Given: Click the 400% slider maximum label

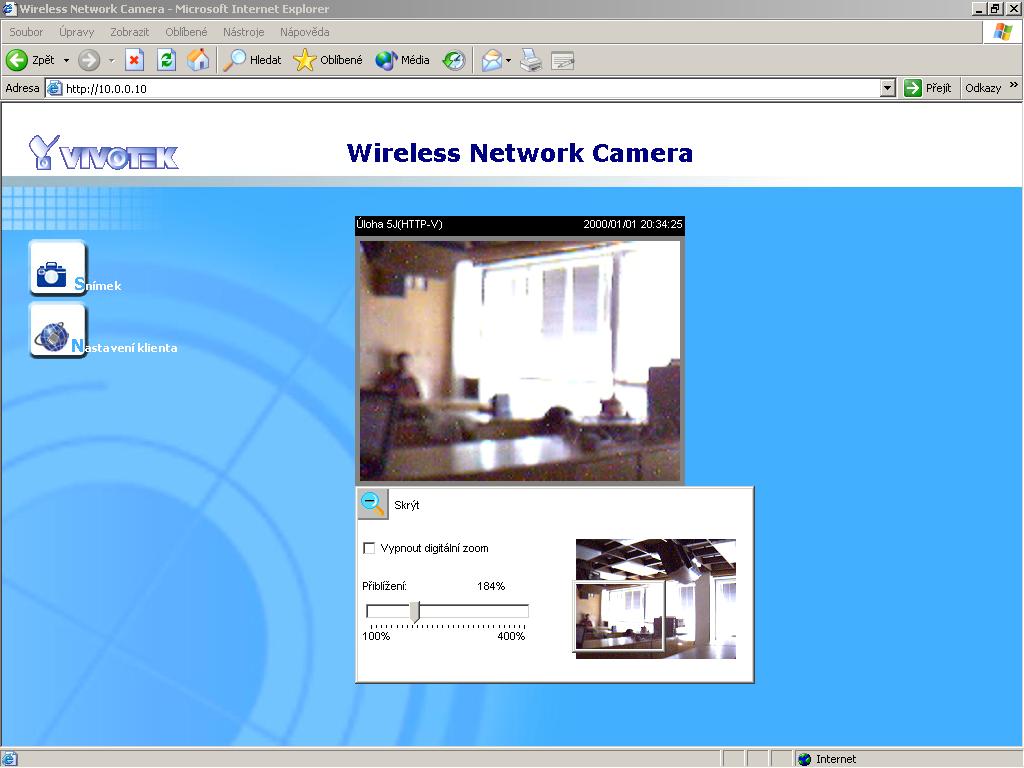Looking at the screenshot, I should point(511,636).
